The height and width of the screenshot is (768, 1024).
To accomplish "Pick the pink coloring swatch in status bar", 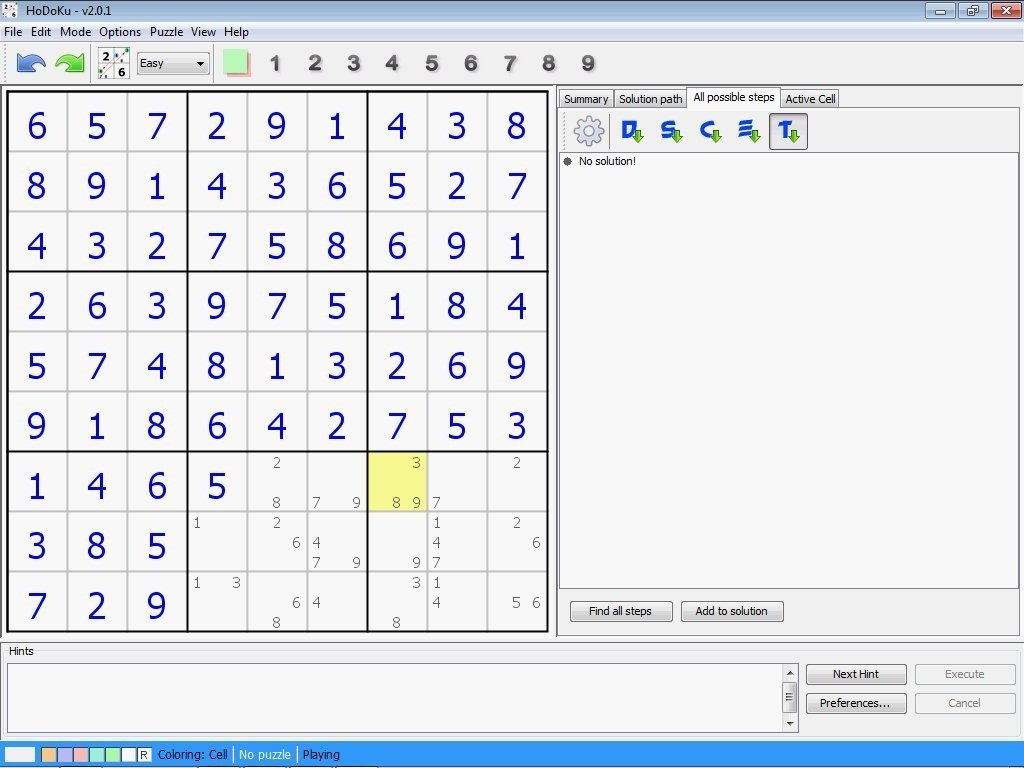I will pos(81,754).
